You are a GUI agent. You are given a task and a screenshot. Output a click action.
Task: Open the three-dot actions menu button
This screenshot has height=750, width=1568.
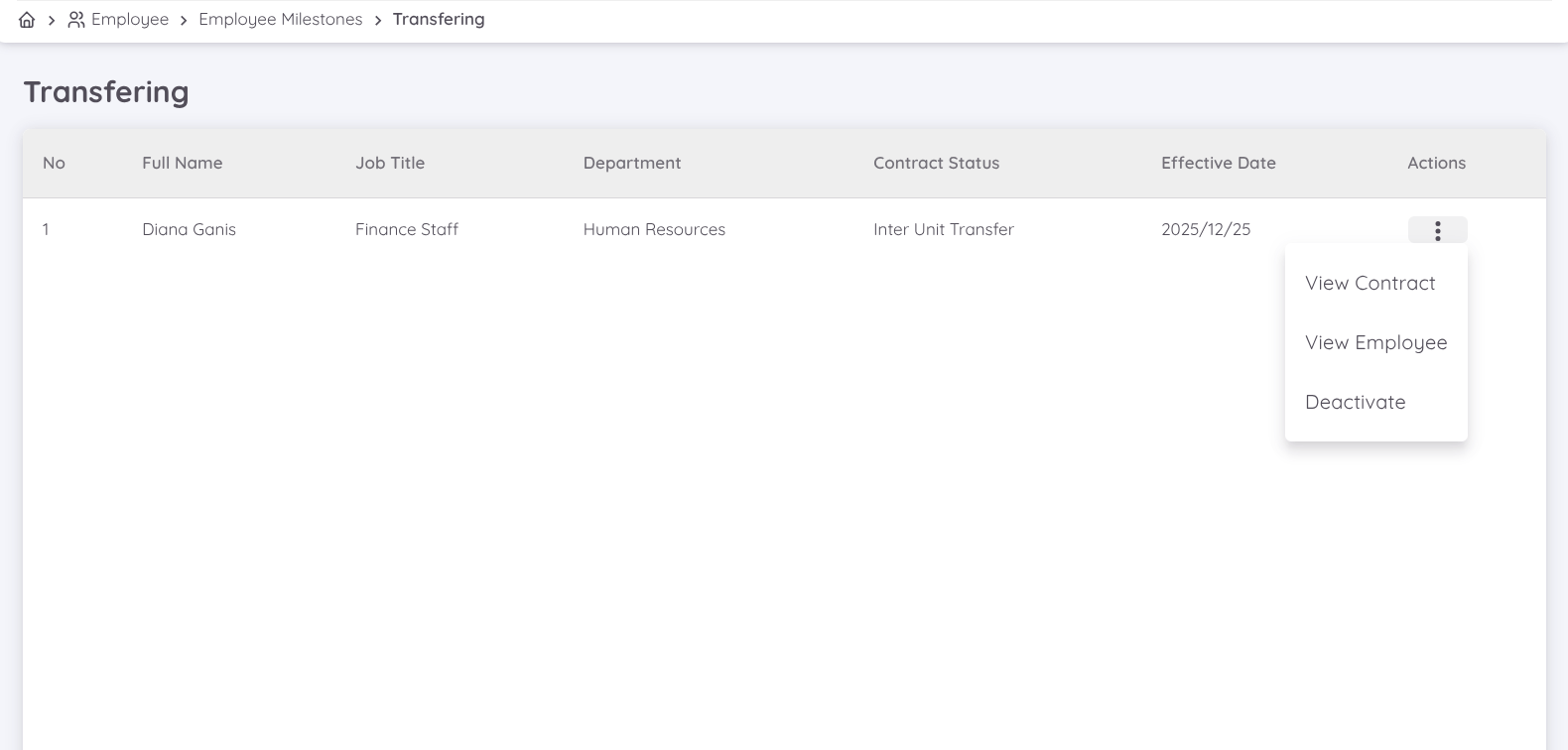click(x=1437, y=230)
